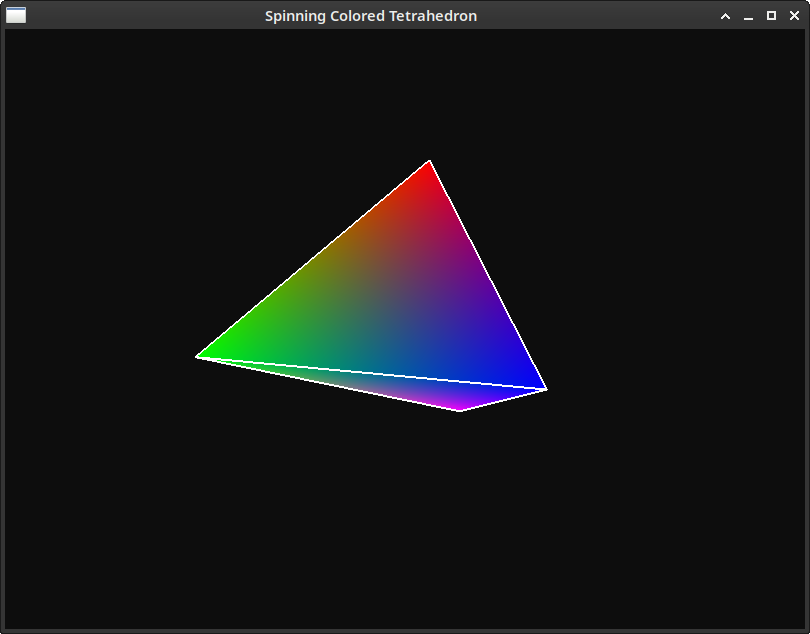The width and height of the screenshot is (810, 634).
Task: Click the green left vertex of the tetrahedron
Action: click(x=197, y=357)
